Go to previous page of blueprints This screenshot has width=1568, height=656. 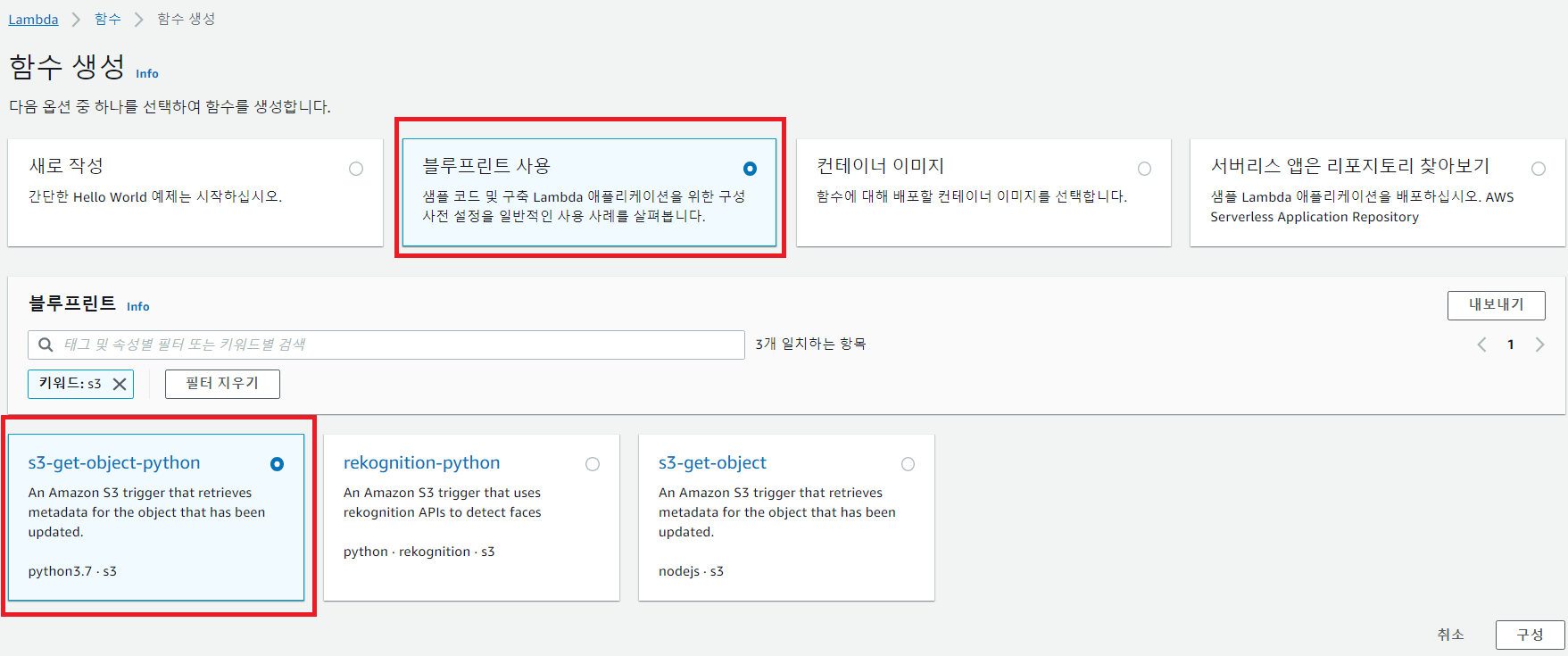tap(1481, 345)
